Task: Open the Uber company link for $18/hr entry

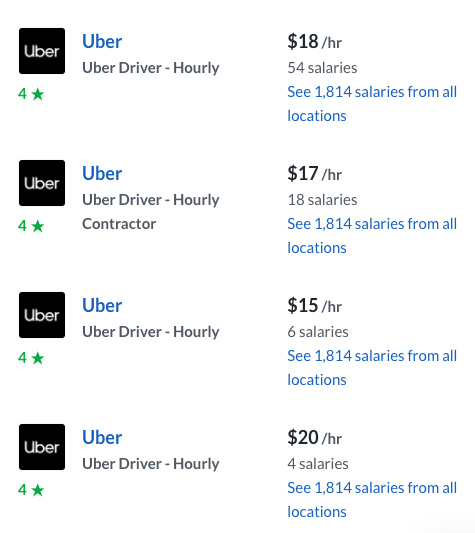Action: click(102, 41)
